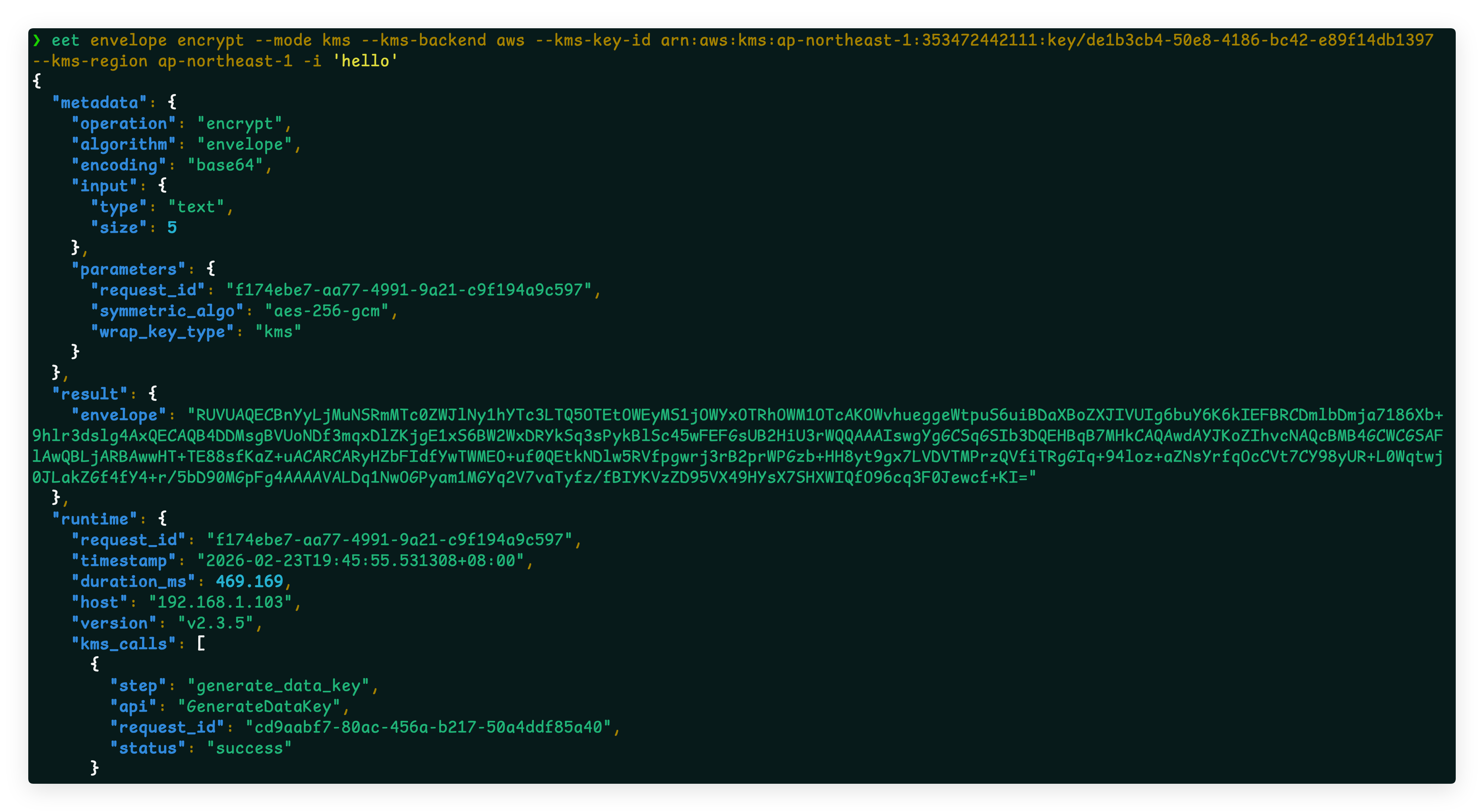Image resolution: width=1484 pixels, height=812 pixels.
Task: Click the "aes-256-gcm" symmetric algorithm value
Action: pos(327,311)
